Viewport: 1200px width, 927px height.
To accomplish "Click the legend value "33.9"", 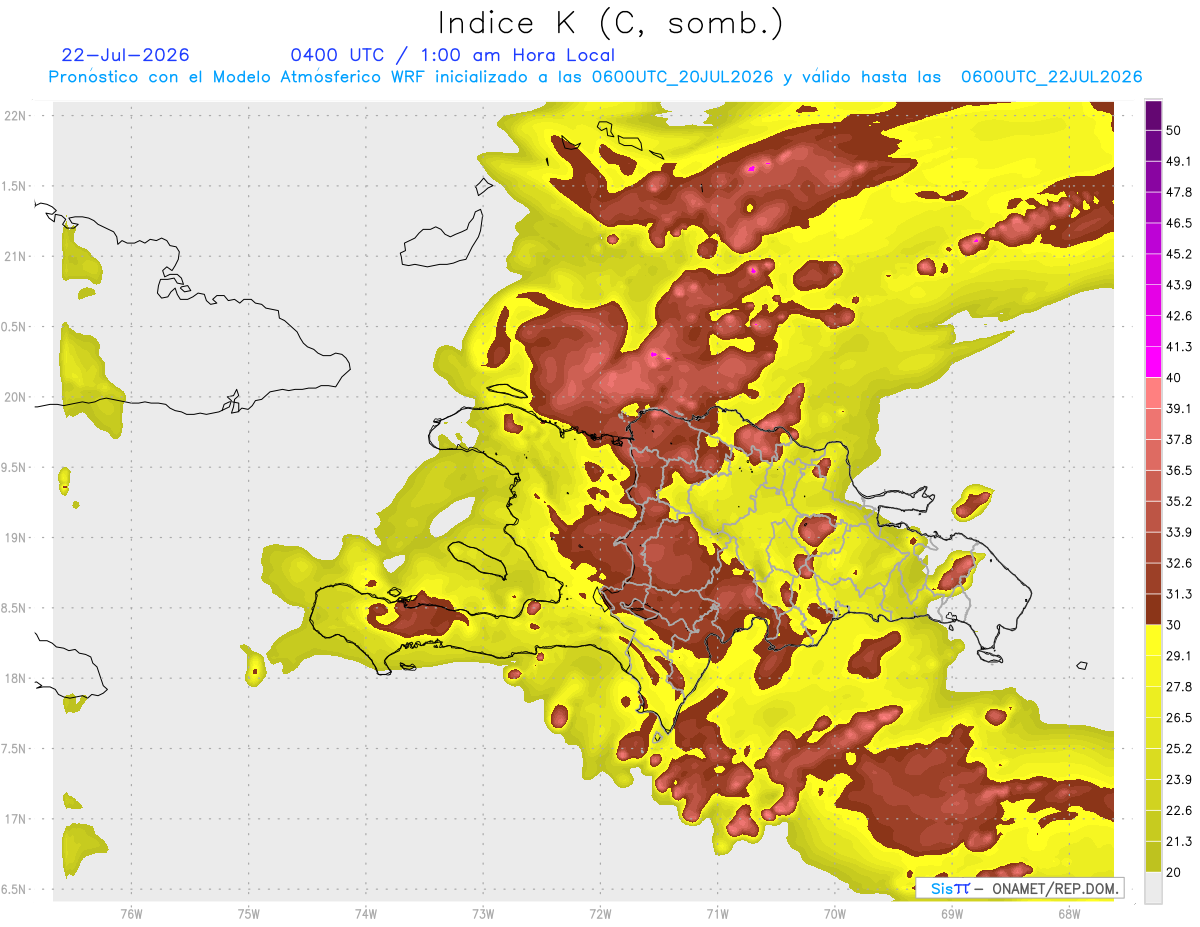I will [1180, 532].
